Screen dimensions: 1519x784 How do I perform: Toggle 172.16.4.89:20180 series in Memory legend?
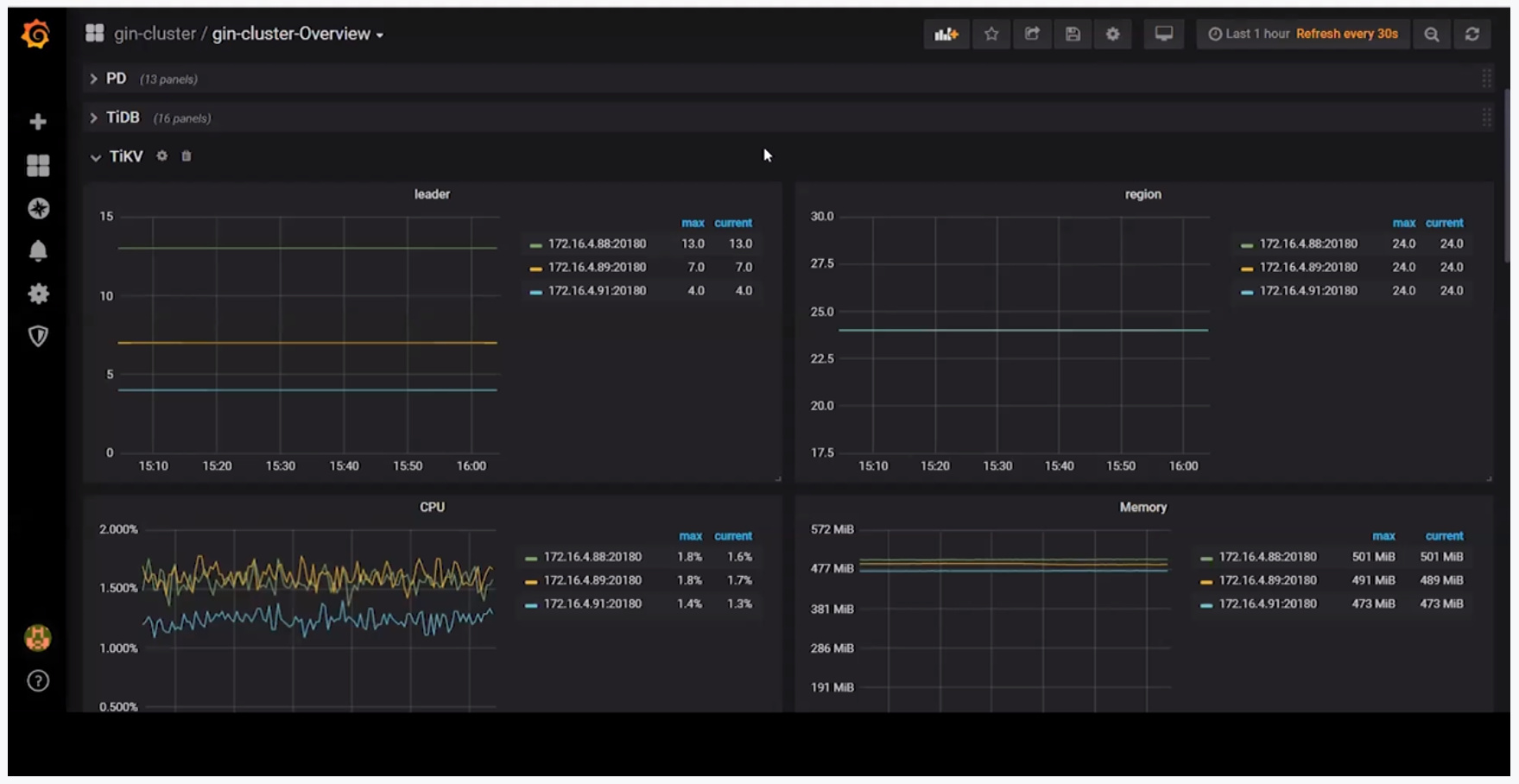coord(1267,581)
